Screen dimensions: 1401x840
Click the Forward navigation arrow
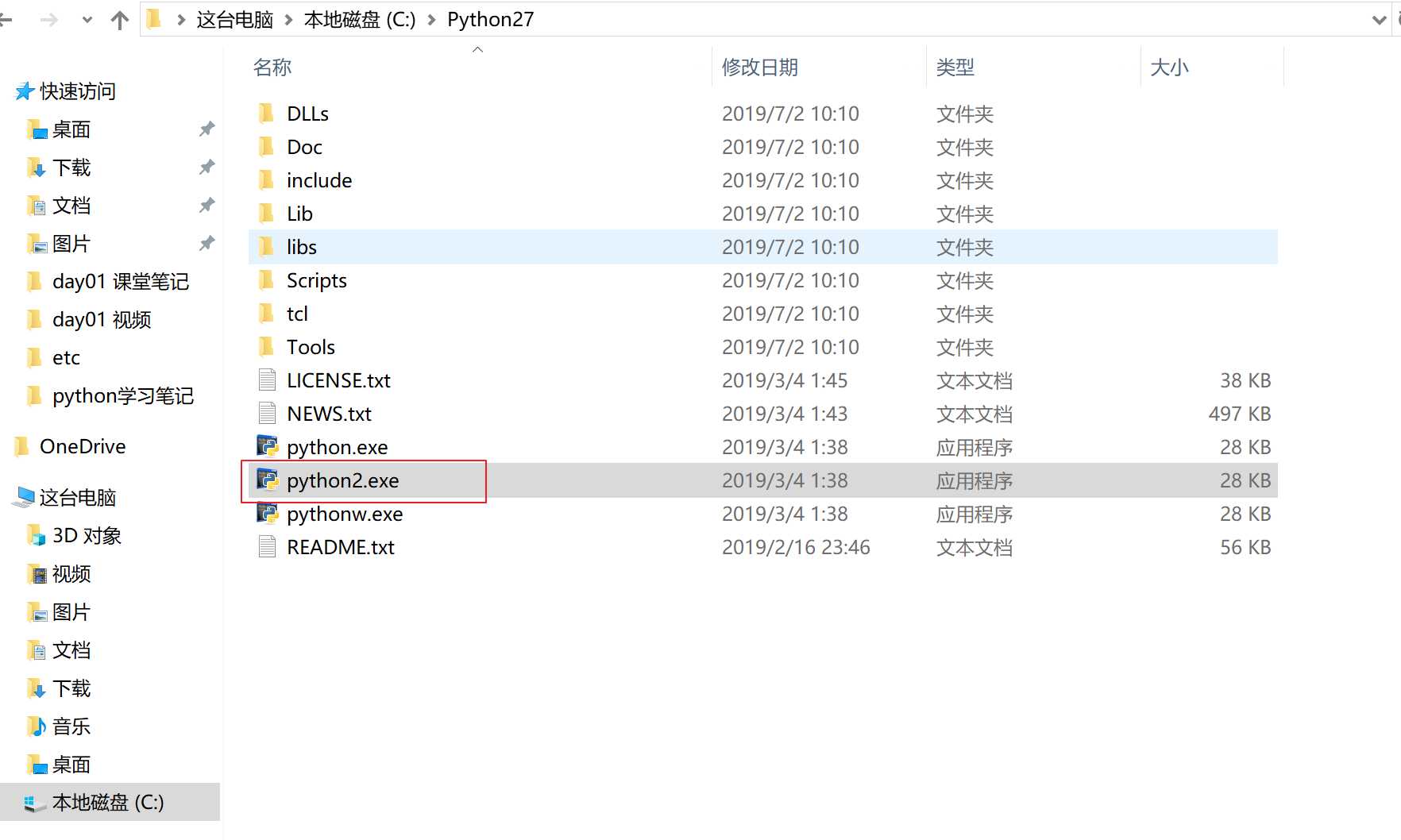tap(49, 20)
